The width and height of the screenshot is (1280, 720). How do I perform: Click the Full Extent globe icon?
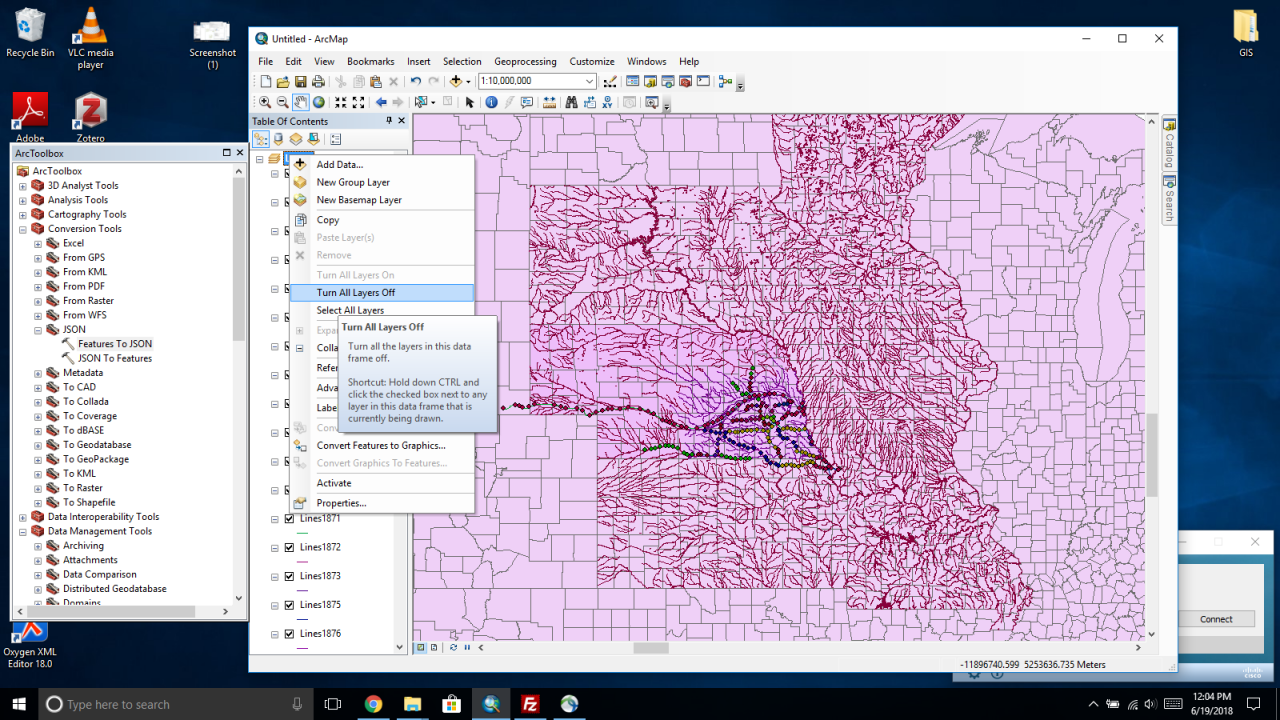tap(319, 102)
